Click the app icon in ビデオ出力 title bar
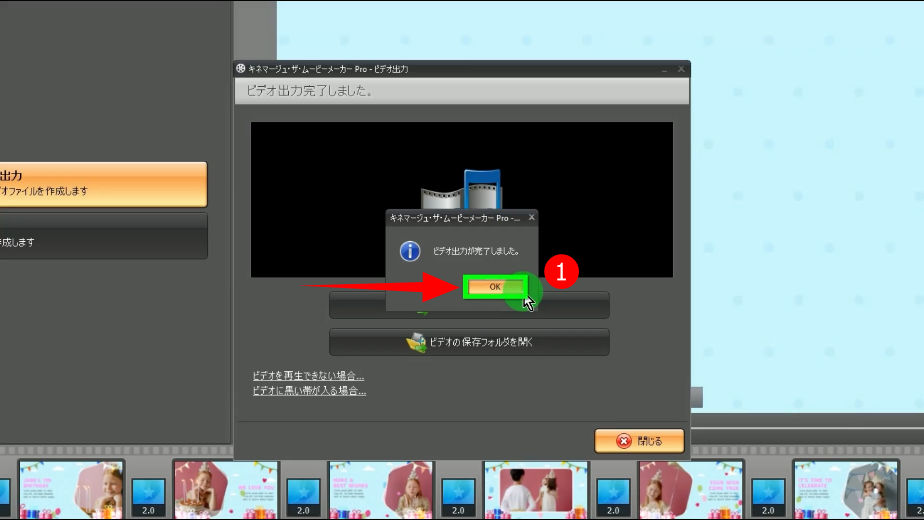 (x=241, y=69)
